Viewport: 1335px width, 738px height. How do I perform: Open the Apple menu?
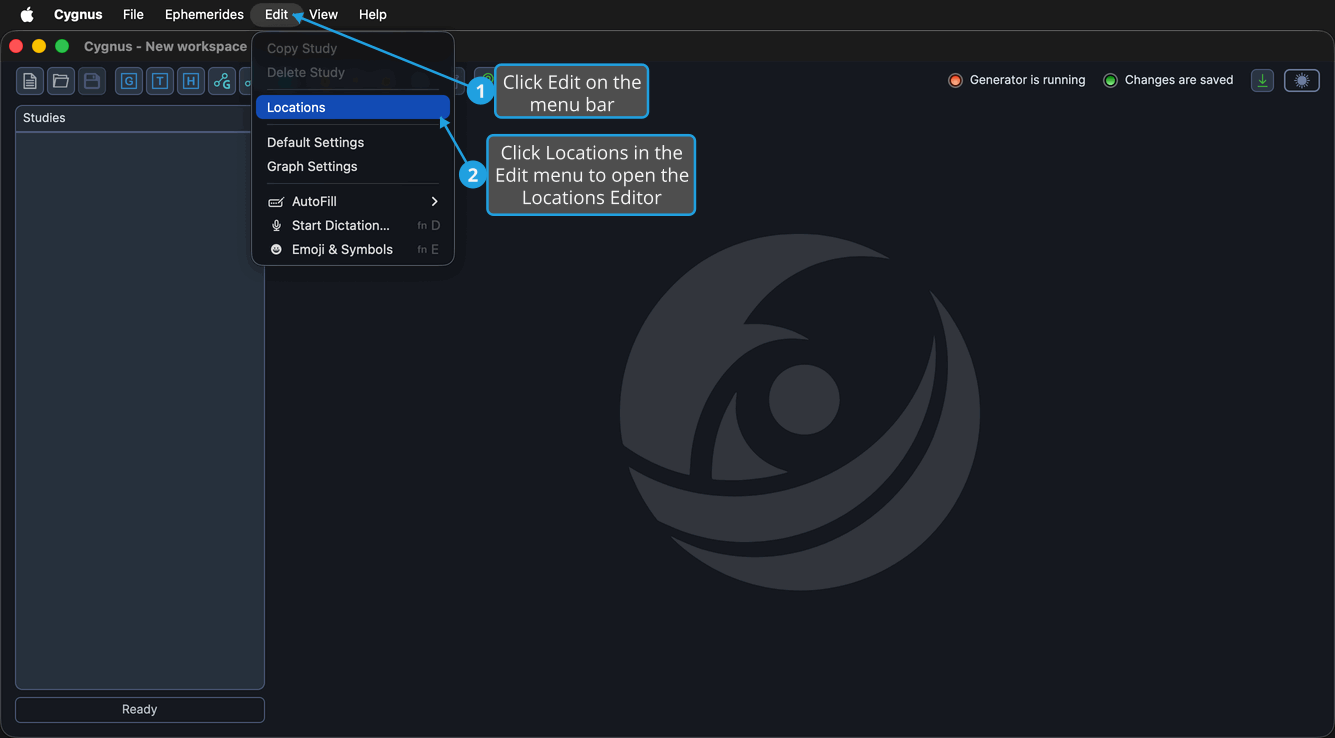27,14
